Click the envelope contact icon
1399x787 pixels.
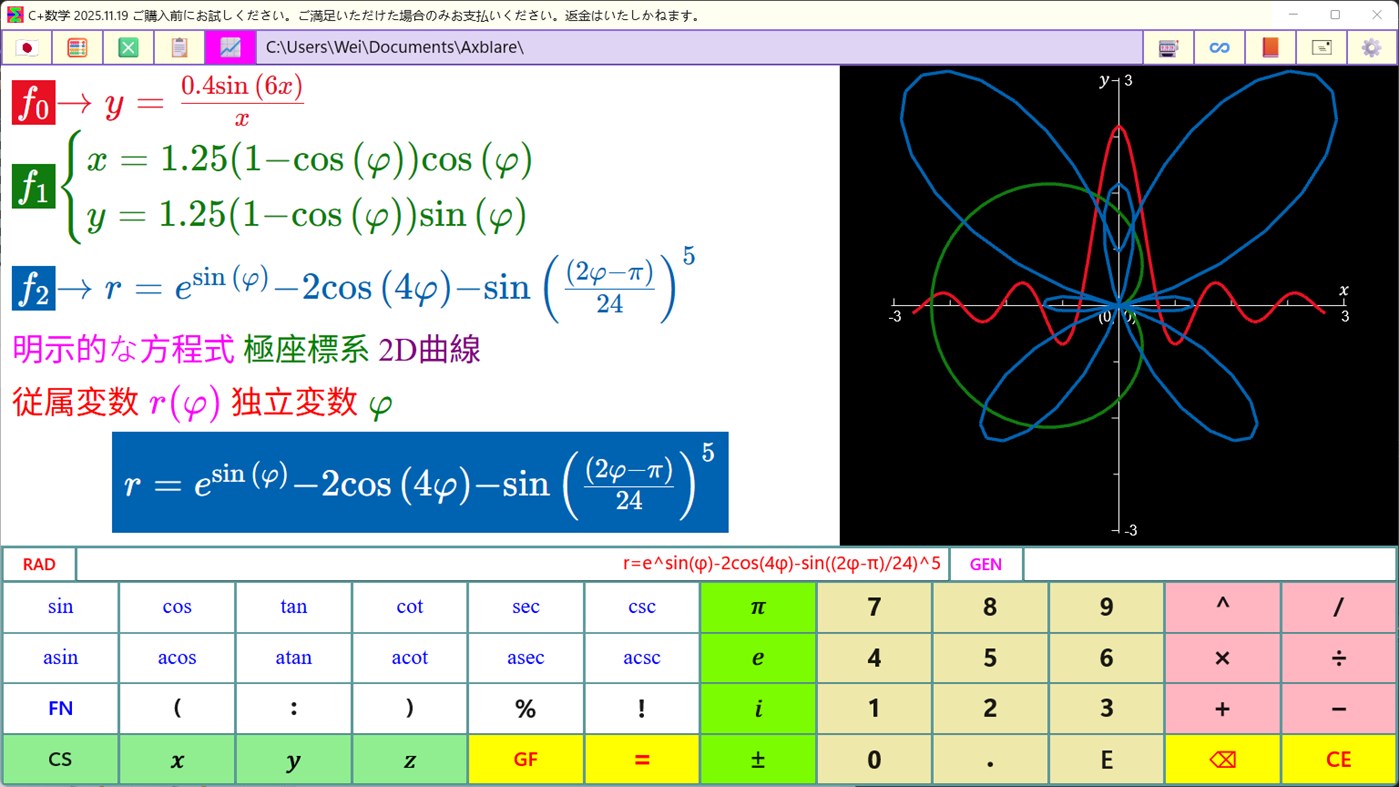[x=1321, y=47]
